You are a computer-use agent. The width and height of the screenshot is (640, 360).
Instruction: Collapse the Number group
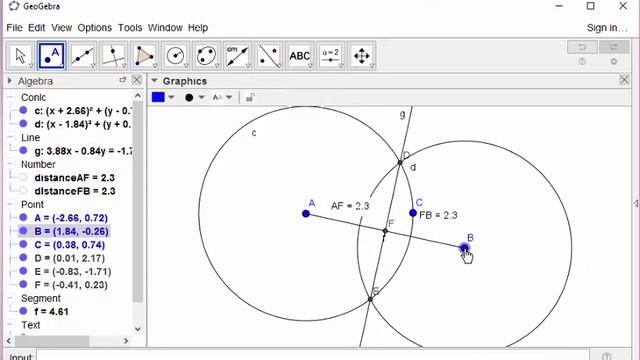tap(10, 164)
